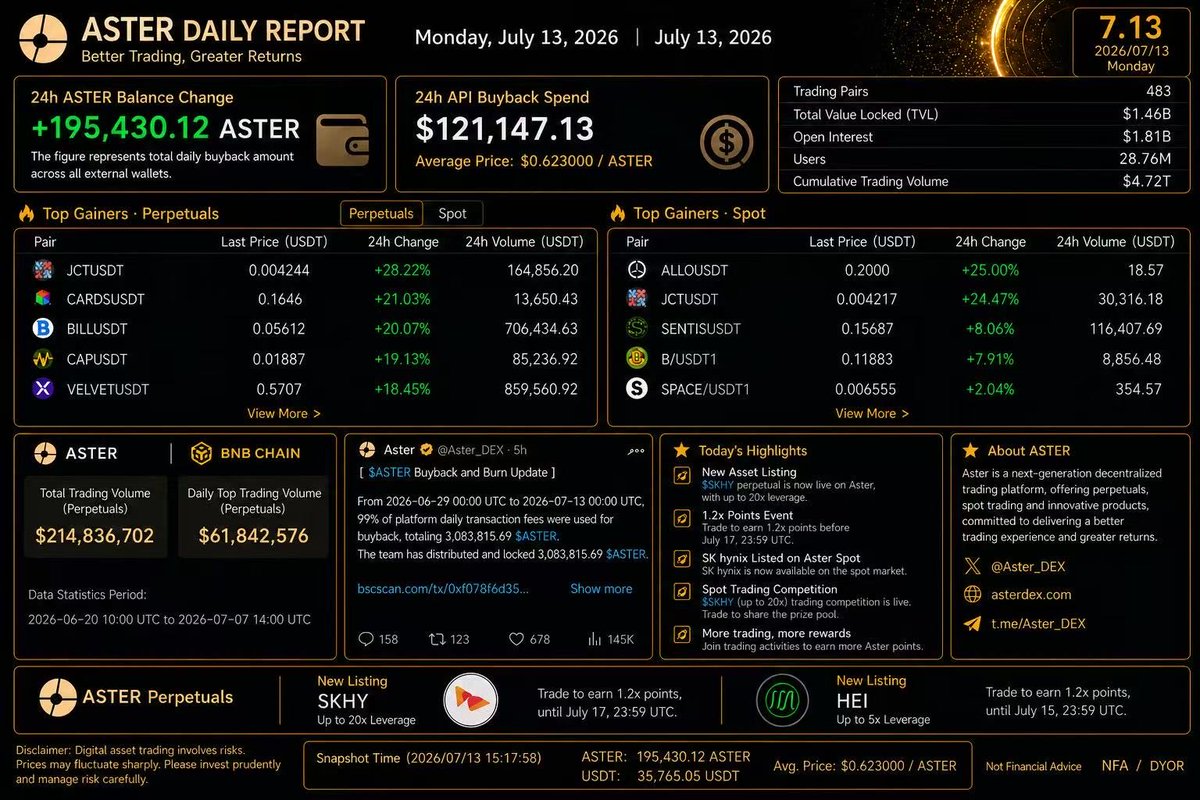The height and width of the screenshot is (800, 1200).
Task: Open the asterdex.com website link
Action: [x=1031, y=594]
